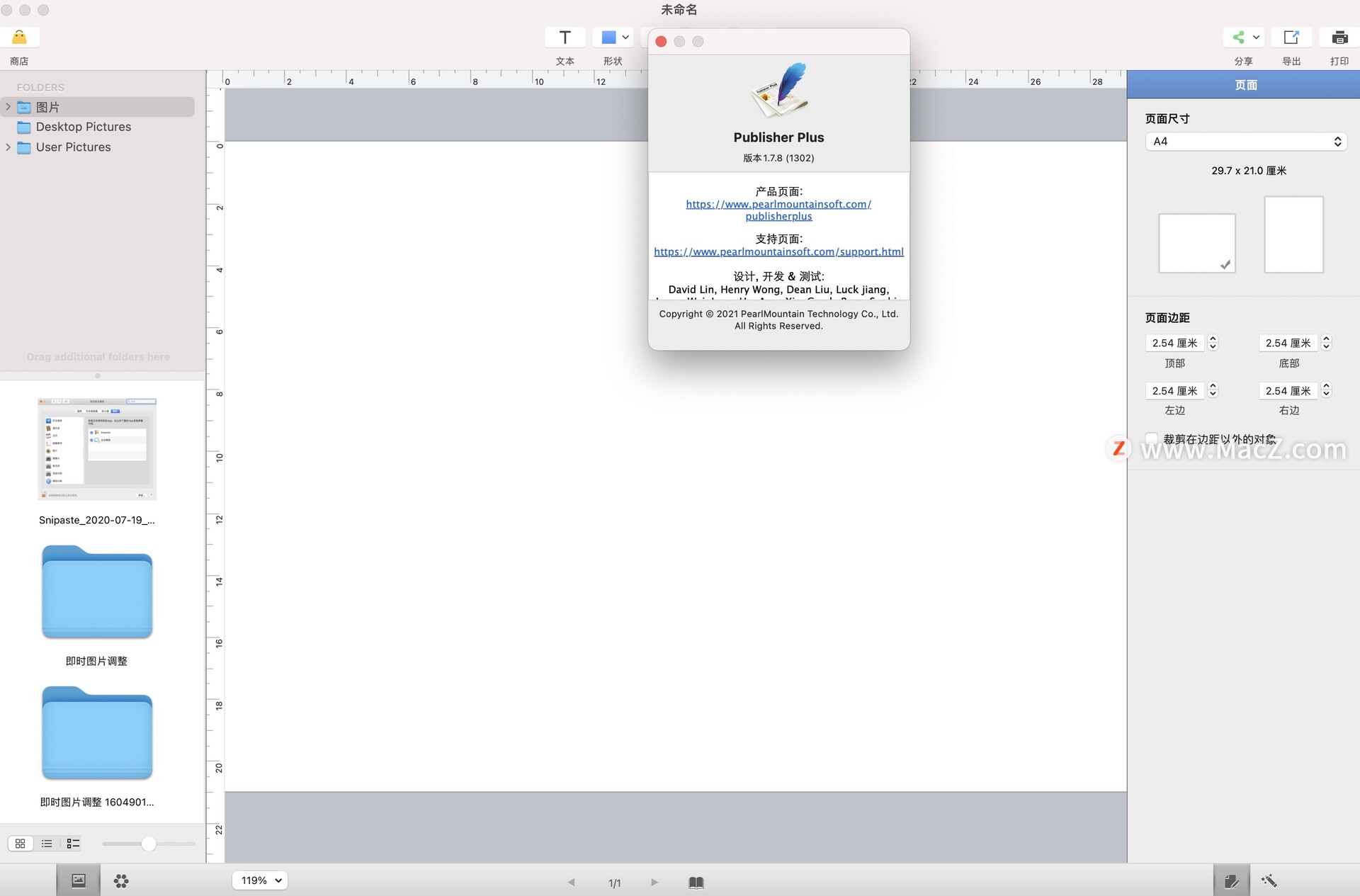Select the 即时图片调整 1604901 folder thumbnail

[97, 733]
